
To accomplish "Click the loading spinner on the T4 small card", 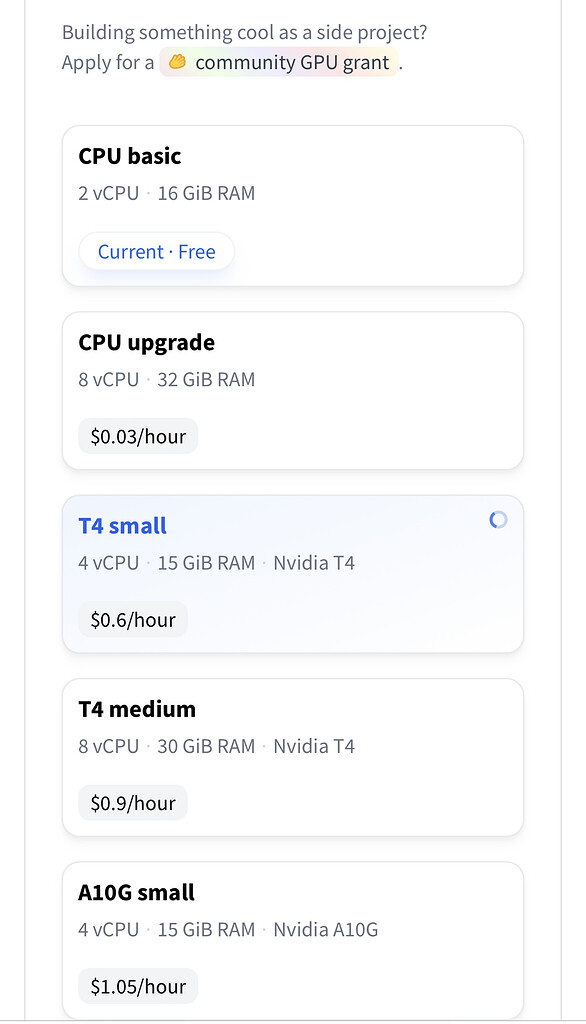I will click(x=497, y=520).
